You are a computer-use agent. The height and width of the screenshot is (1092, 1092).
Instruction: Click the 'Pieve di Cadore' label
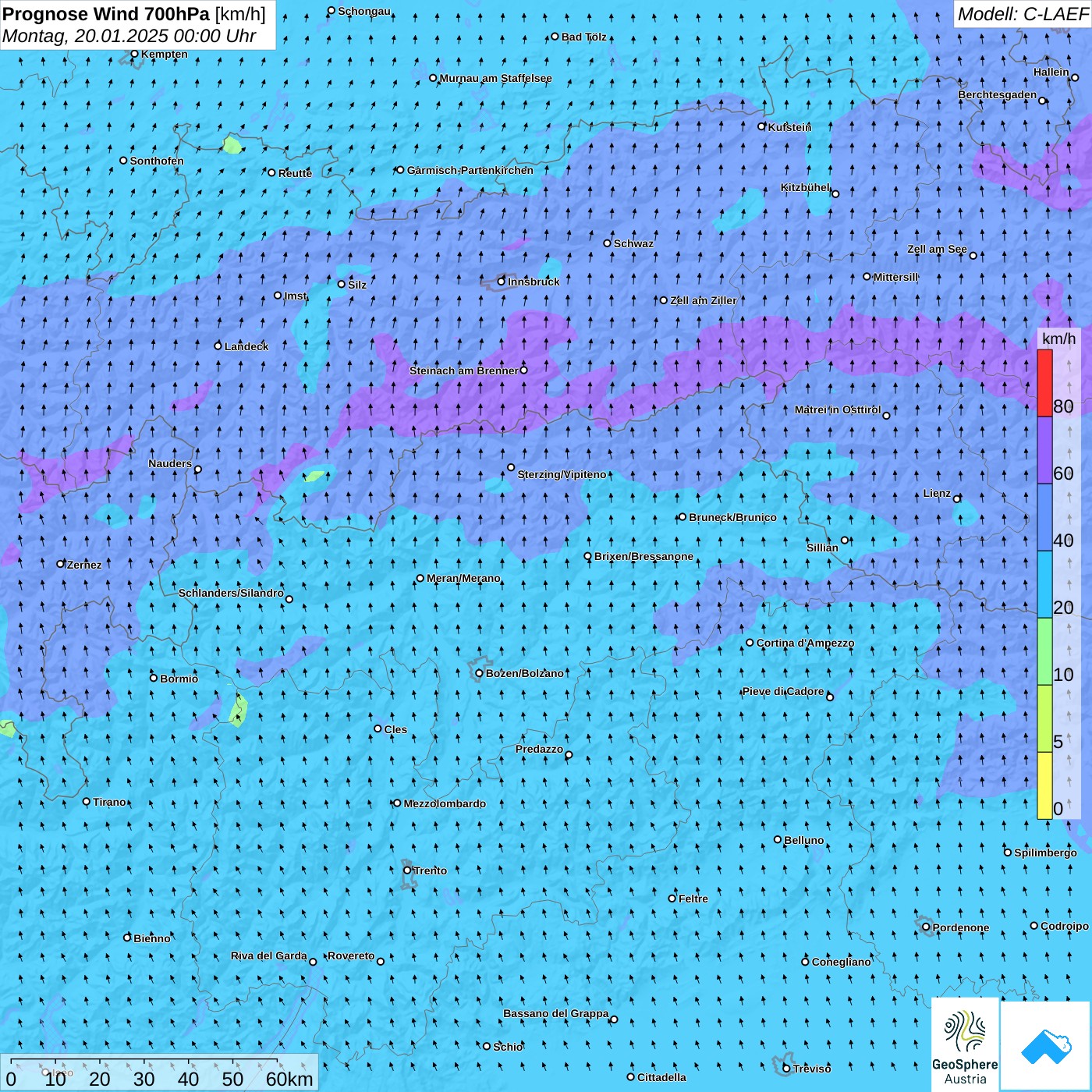coord(783,691)
